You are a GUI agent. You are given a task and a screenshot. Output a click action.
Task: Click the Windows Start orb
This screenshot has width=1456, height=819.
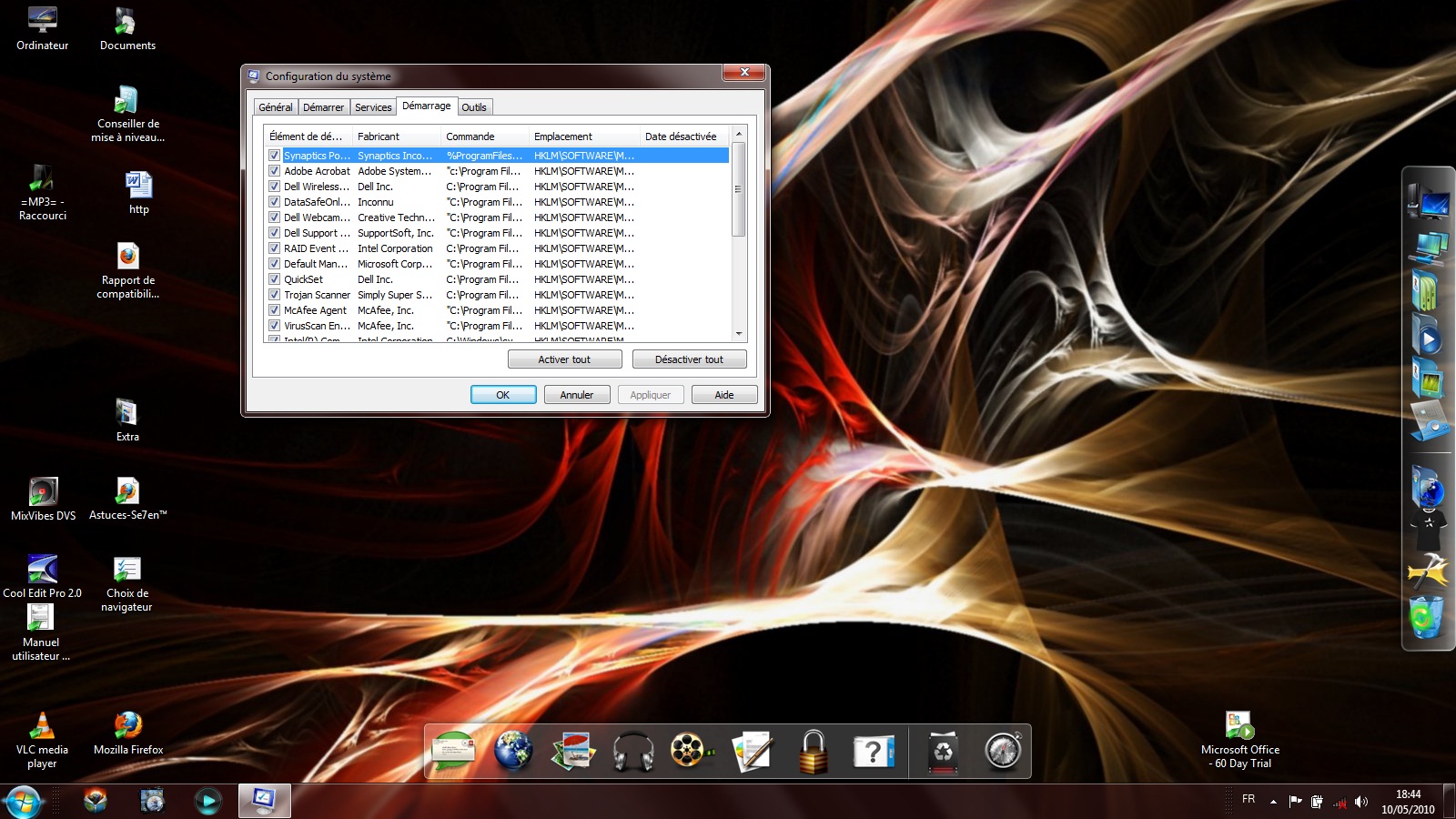pos(23,802)
